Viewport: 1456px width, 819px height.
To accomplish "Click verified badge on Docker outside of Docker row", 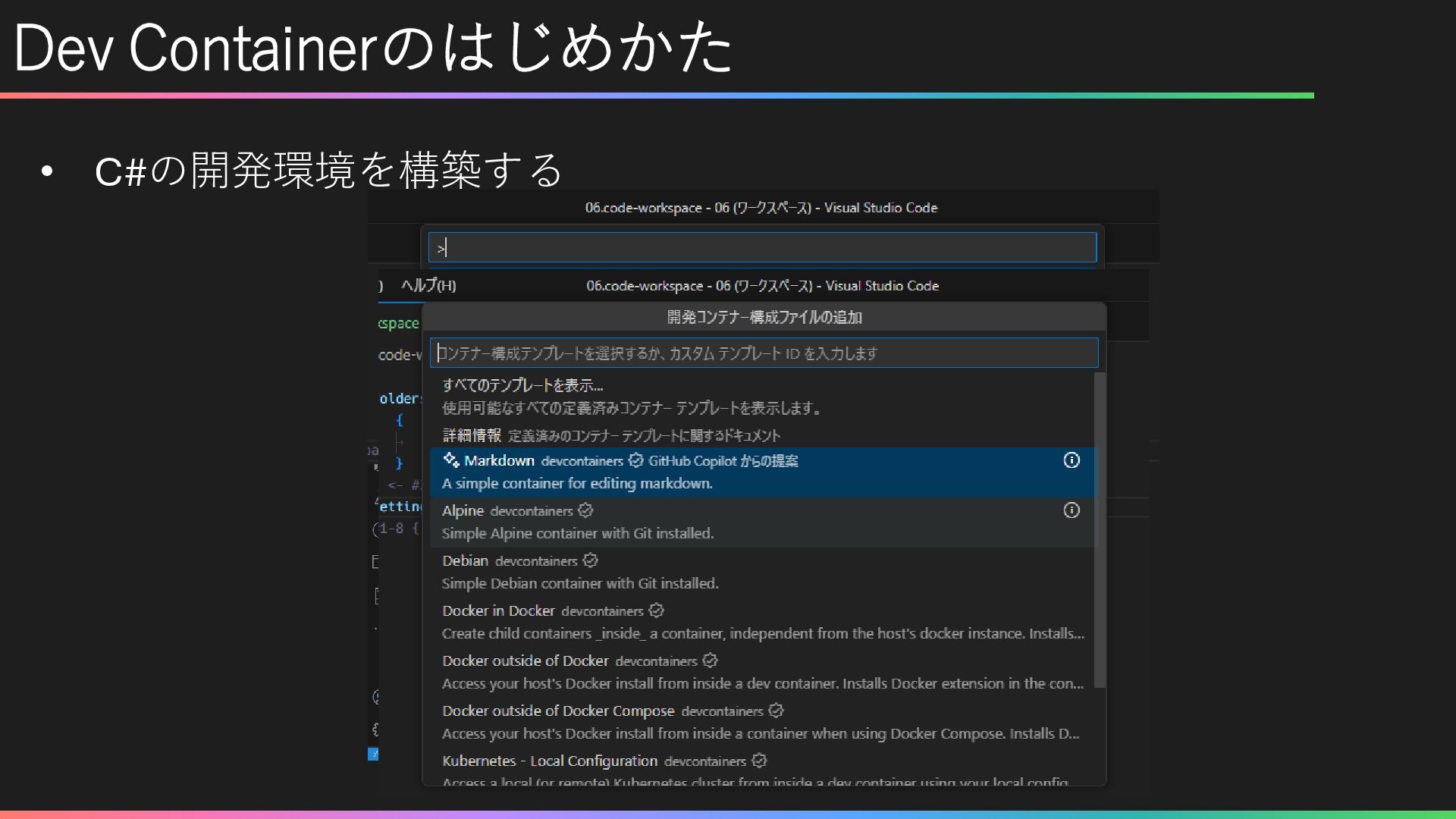I will (x=710, y=661).
